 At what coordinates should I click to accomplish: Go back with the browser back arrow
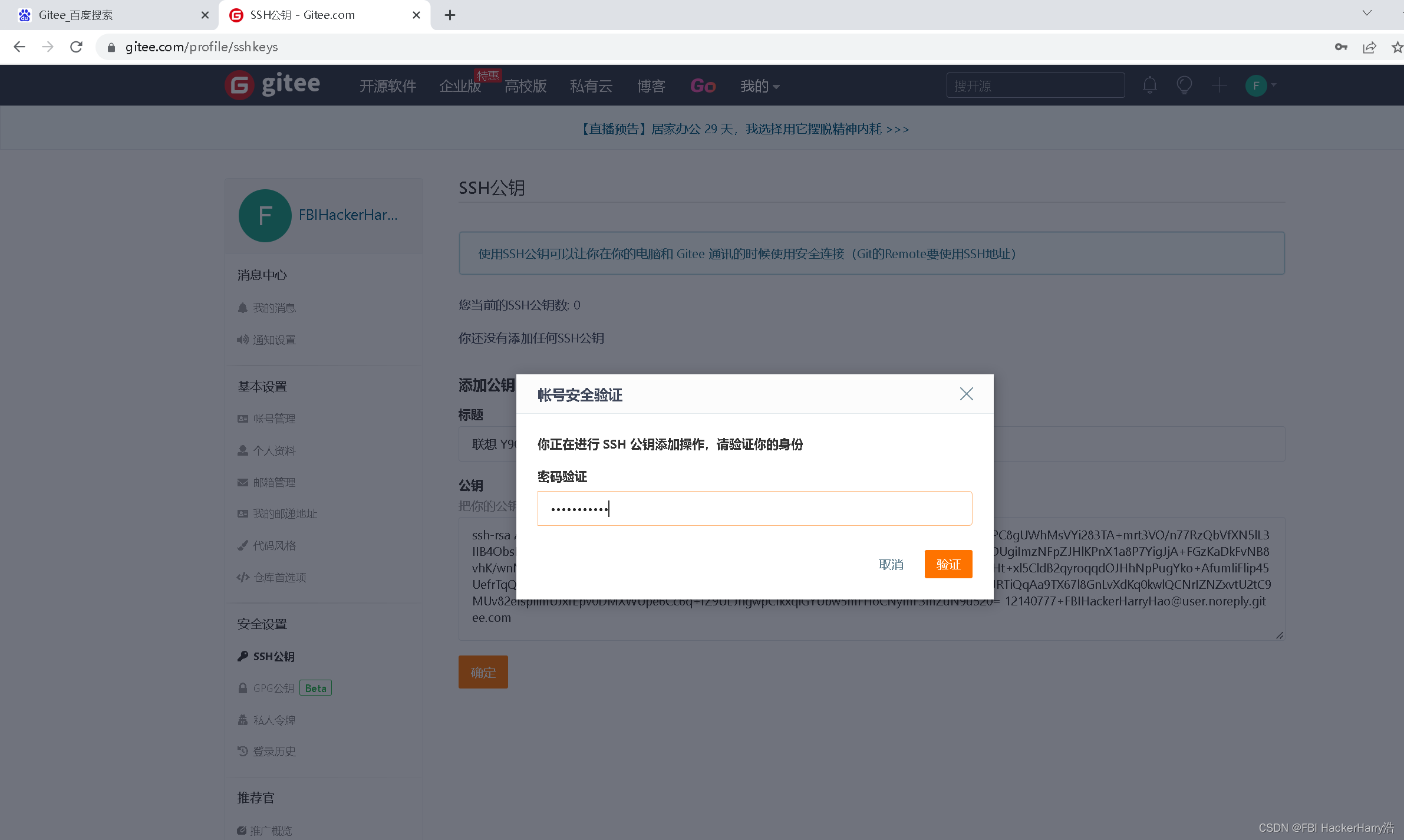(x=19, y=47)
